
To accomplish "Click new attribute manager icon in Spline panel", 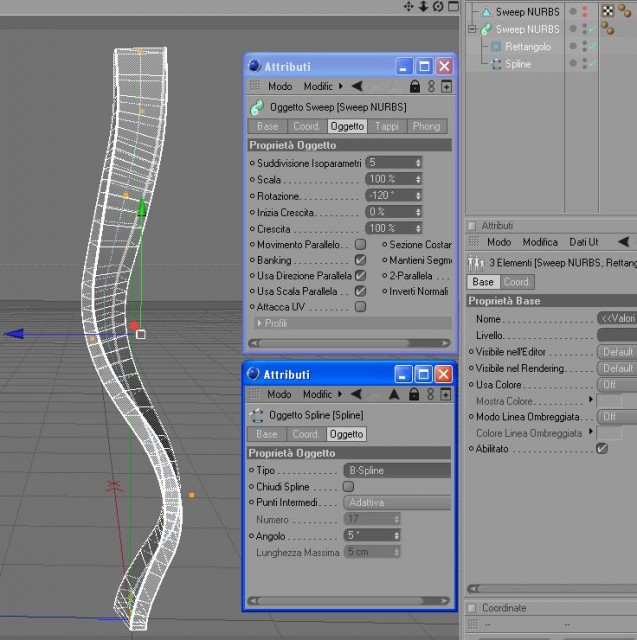I will (x=446, y=394).
